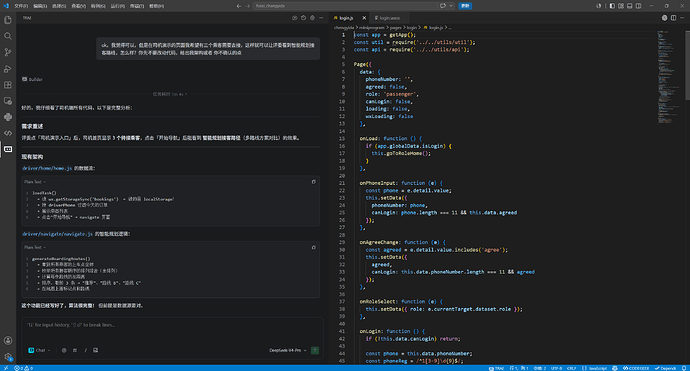Open the code brackets view in the activity bar
This screenshot has height=371, width=690.
pos(8,133)
